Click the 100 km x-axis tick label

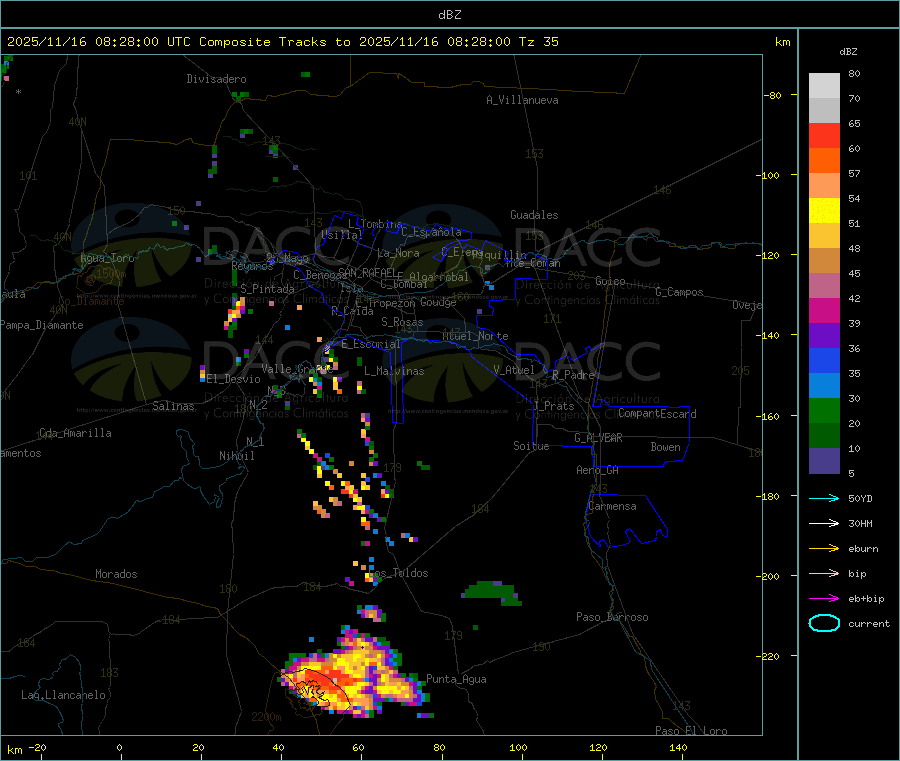click(x=518, y=747)
